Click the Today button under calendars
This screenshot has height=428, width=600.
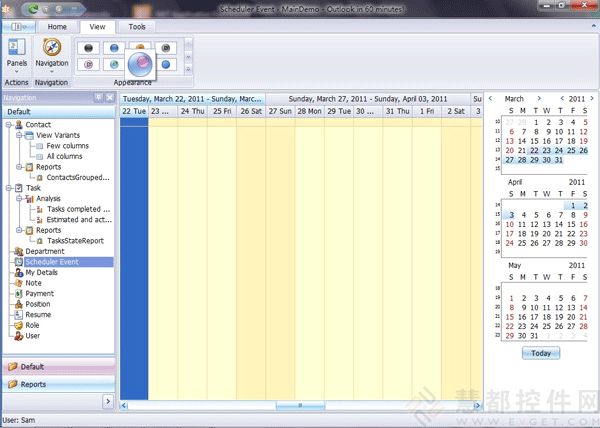pyautogui.click(x=540, y=353)
